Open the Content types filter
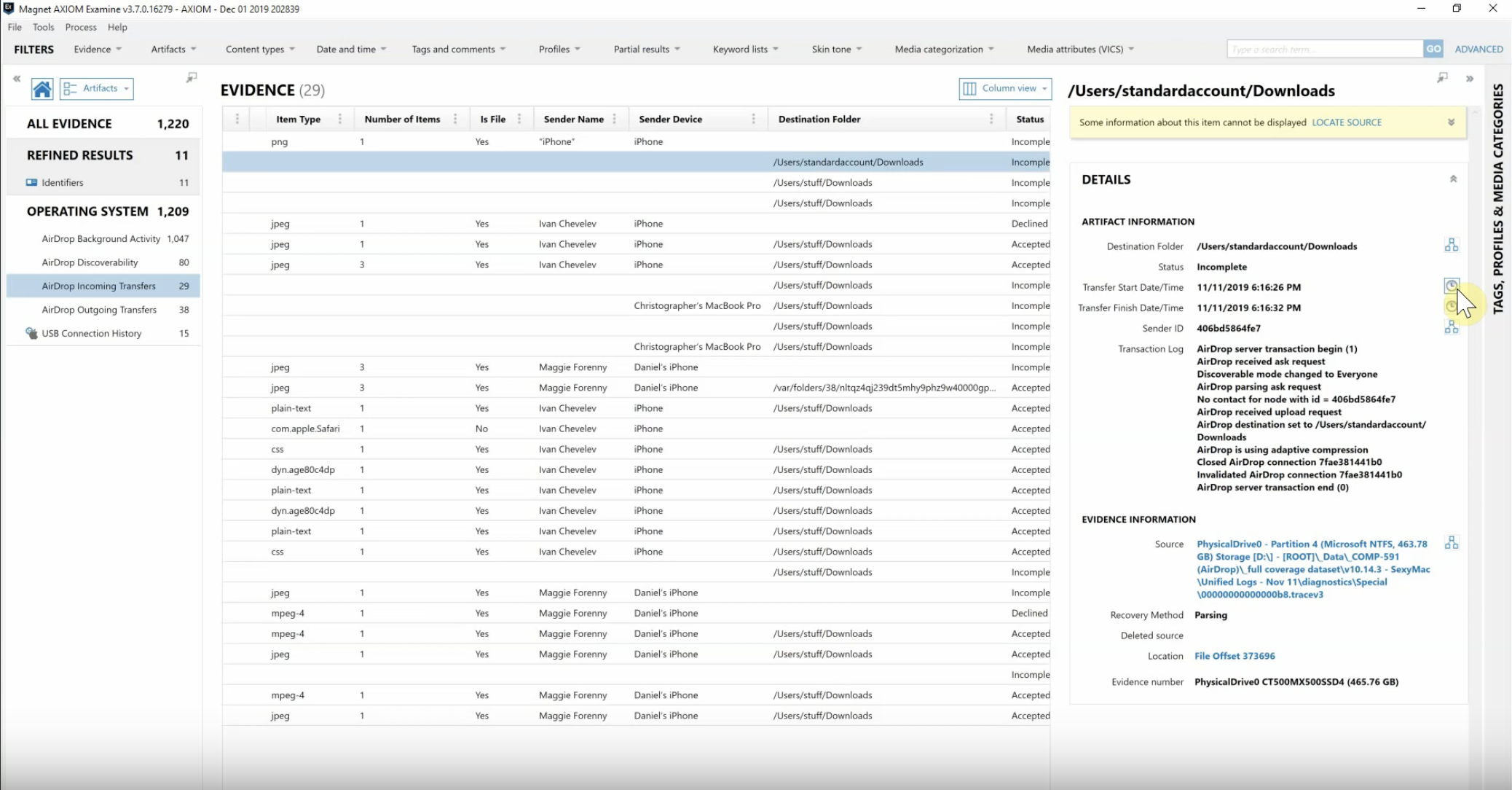The width and height of the screenshot is (1512, 790). [x=260, y=49]
